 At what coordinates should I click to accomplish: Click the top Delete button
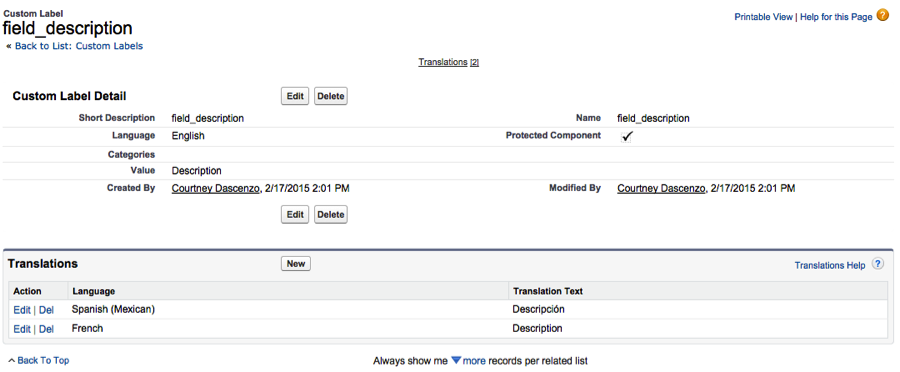point(331,96)
